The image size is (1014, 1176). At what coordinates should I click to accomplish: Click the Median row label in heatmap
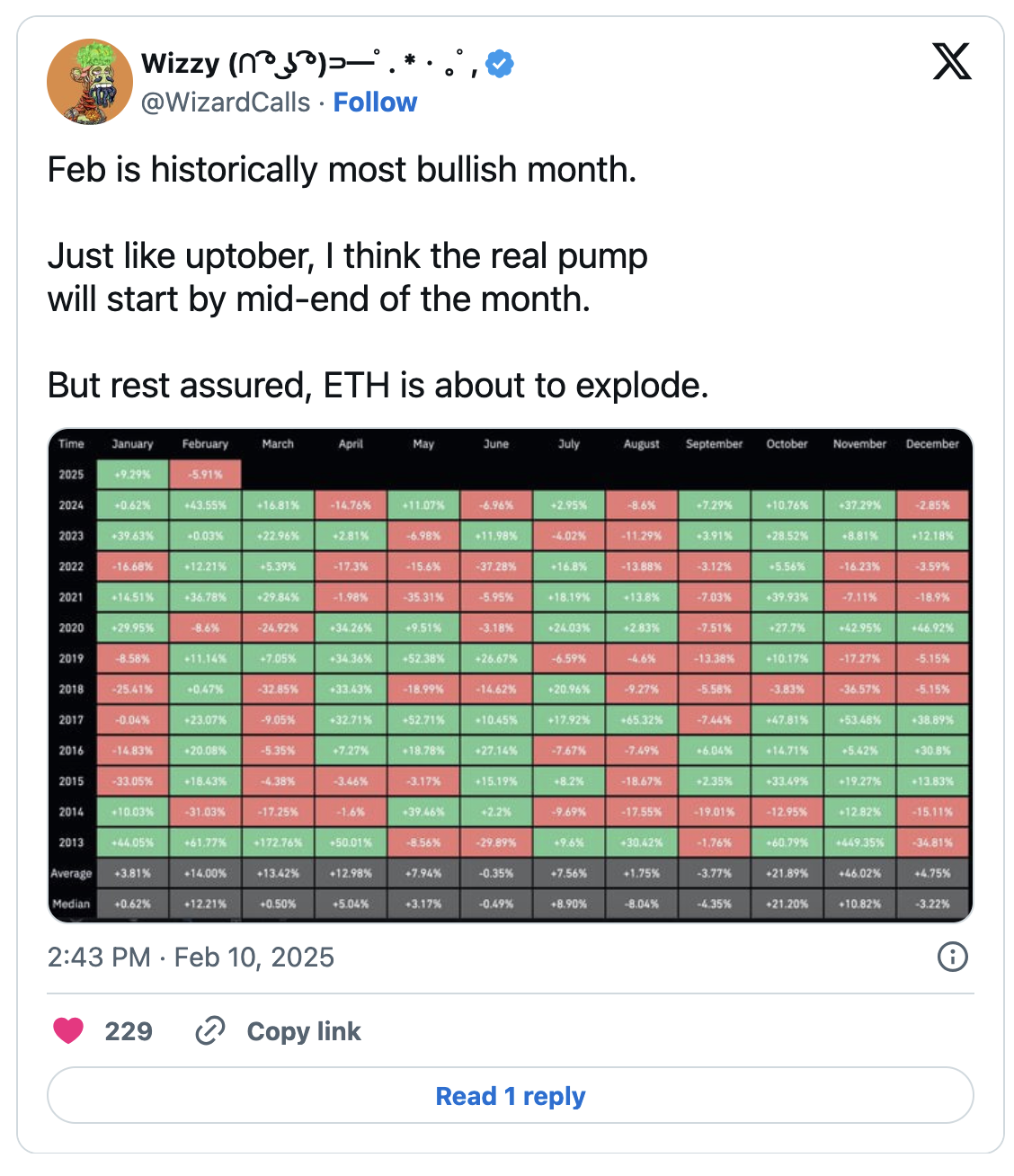[x=71, y=904]
